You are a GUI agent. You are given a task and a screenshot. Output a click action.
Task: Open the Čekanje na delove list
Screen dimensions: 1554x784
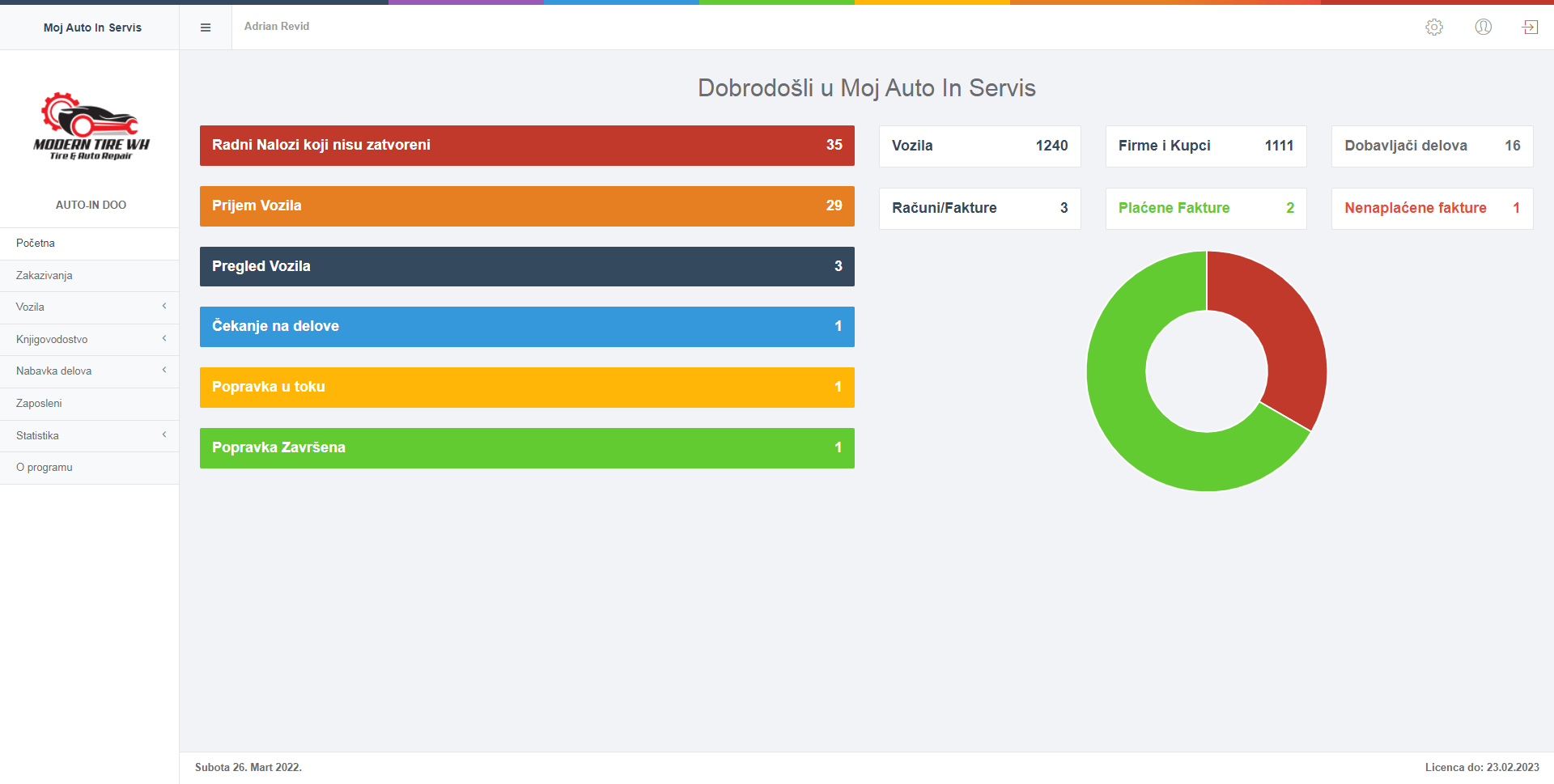pos(527,327)
